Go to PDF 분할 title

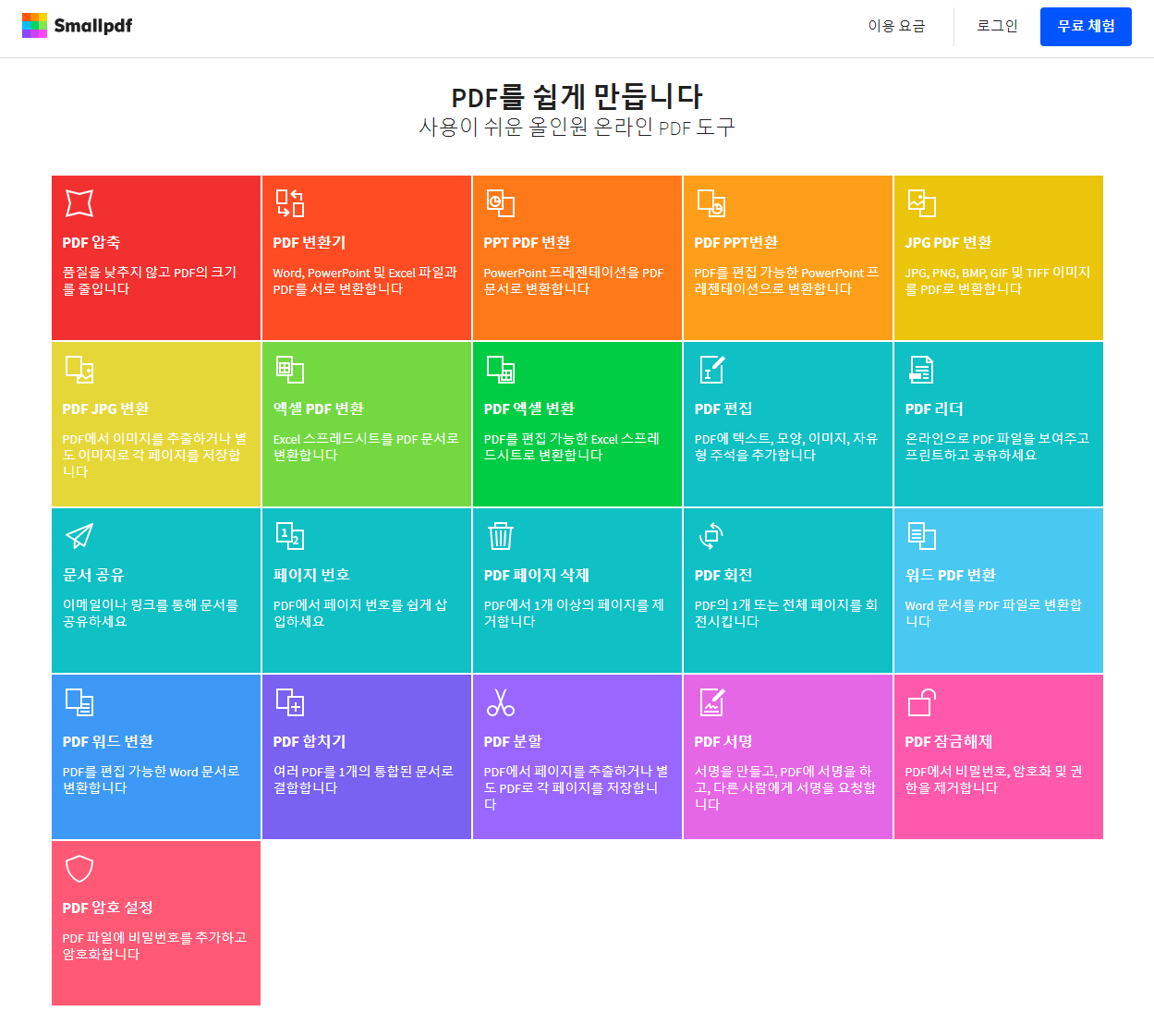point(513,741)
